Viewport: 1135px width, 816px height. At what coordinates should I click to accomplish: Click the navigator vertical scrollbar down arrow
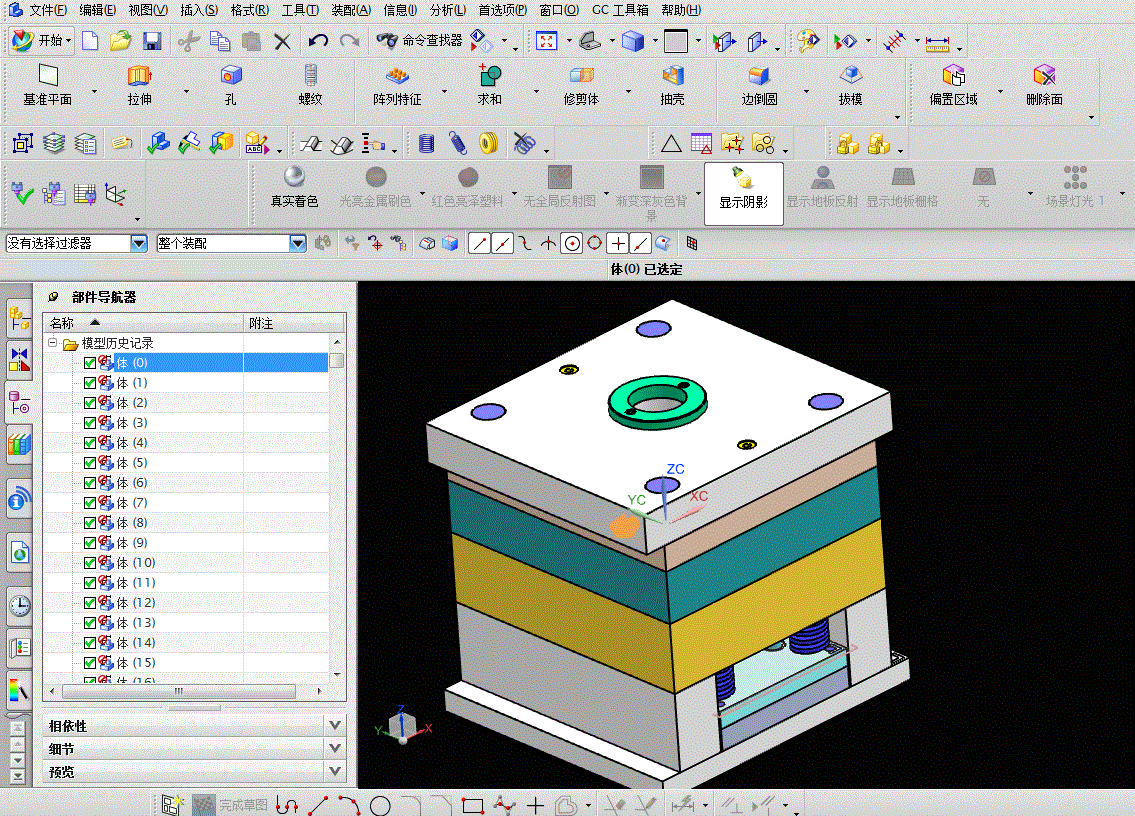click(337, 675)
